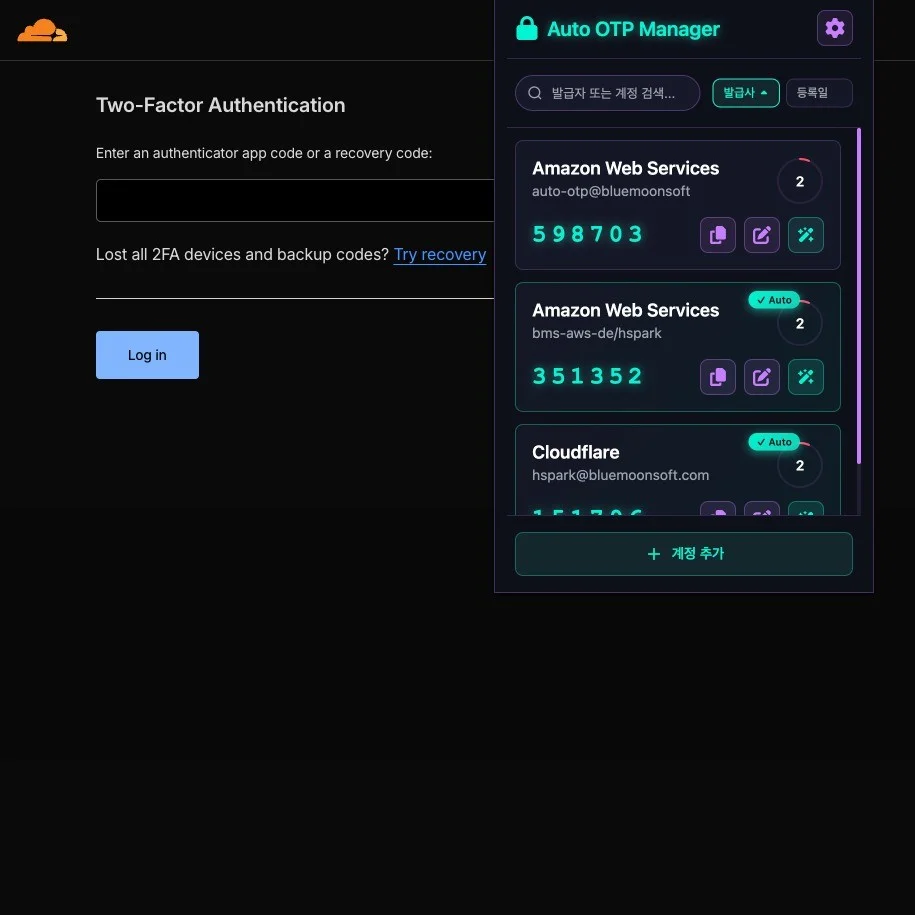Toggle Auto badge on bms-aws-de/hspark account

pos(774,300)
